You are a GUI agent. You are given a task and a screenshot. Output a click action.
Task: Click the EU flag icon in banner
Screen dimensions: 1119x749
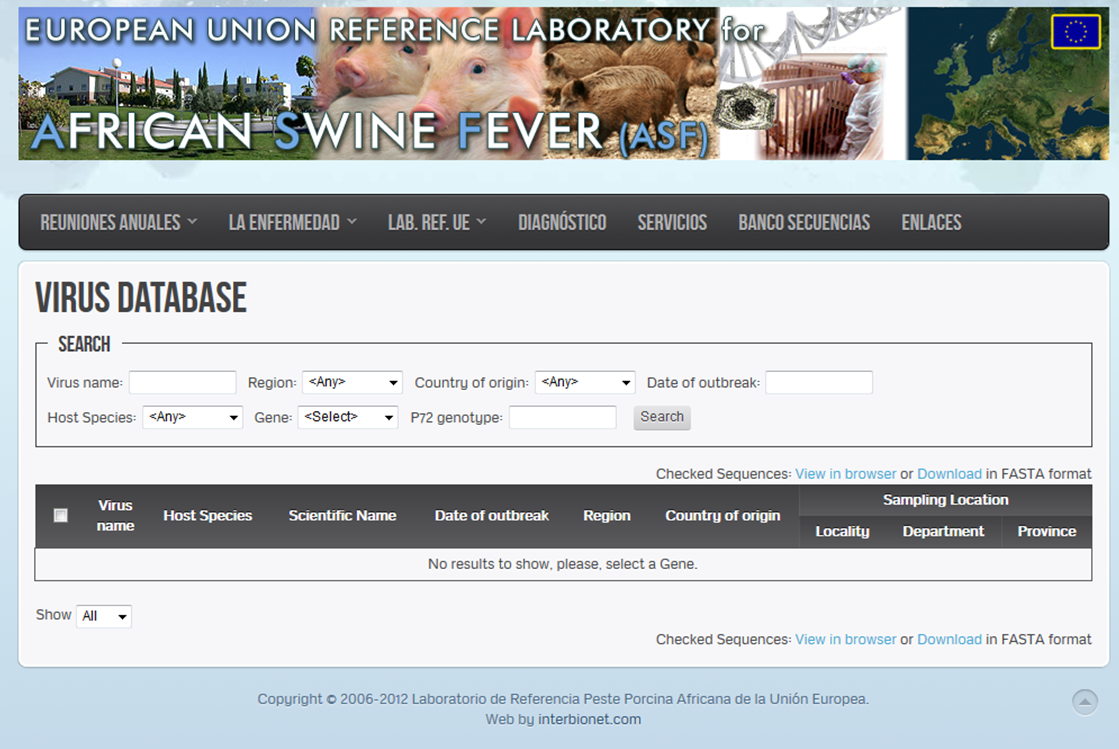(1075, 32)
